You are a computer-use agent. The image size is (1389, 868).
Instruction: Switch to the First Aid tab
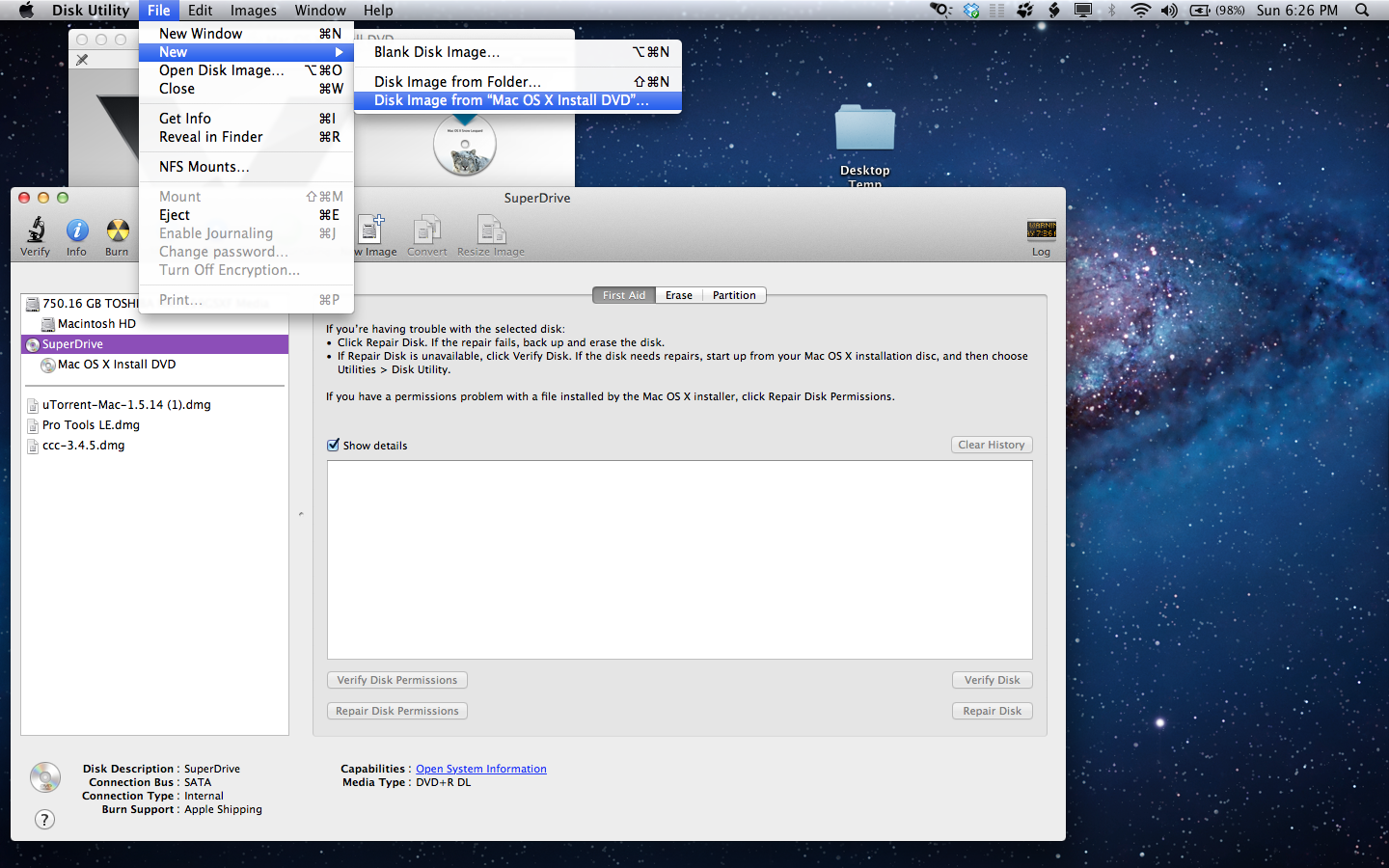(x=624, y=295)
